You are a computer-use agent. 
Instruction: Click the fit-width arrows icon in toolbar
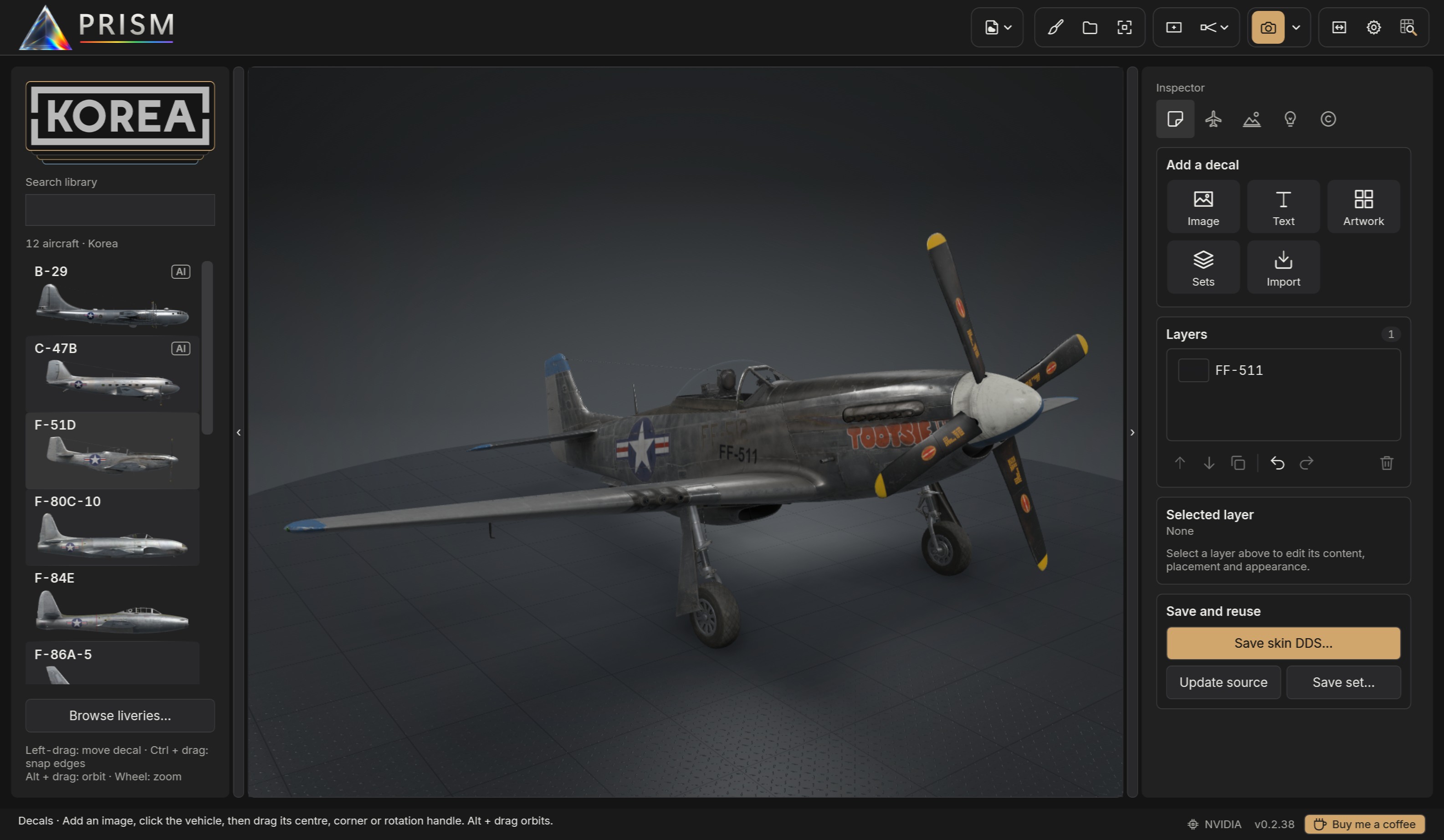(1339, 27)
